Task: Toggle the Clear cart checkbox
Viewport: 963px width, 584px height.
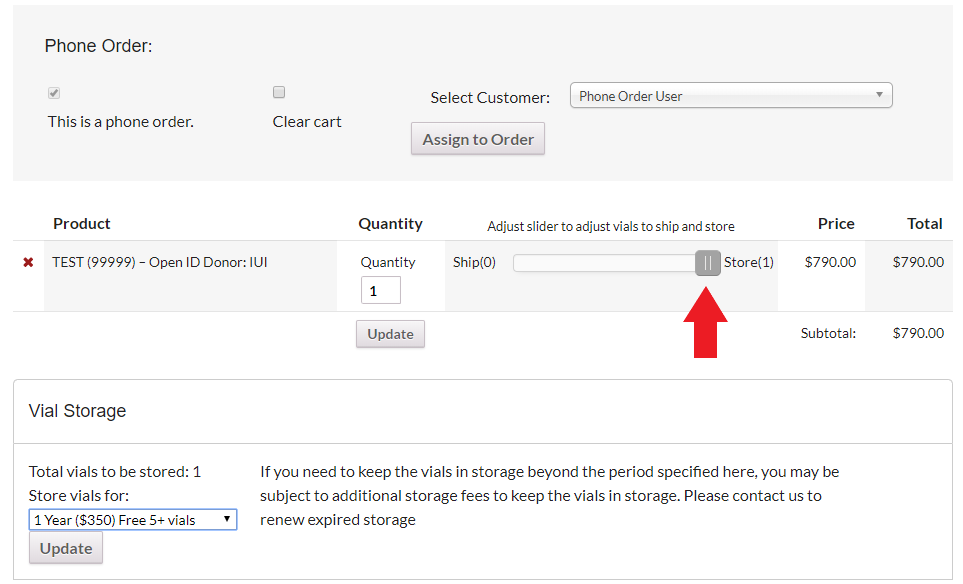Action: 279,93
